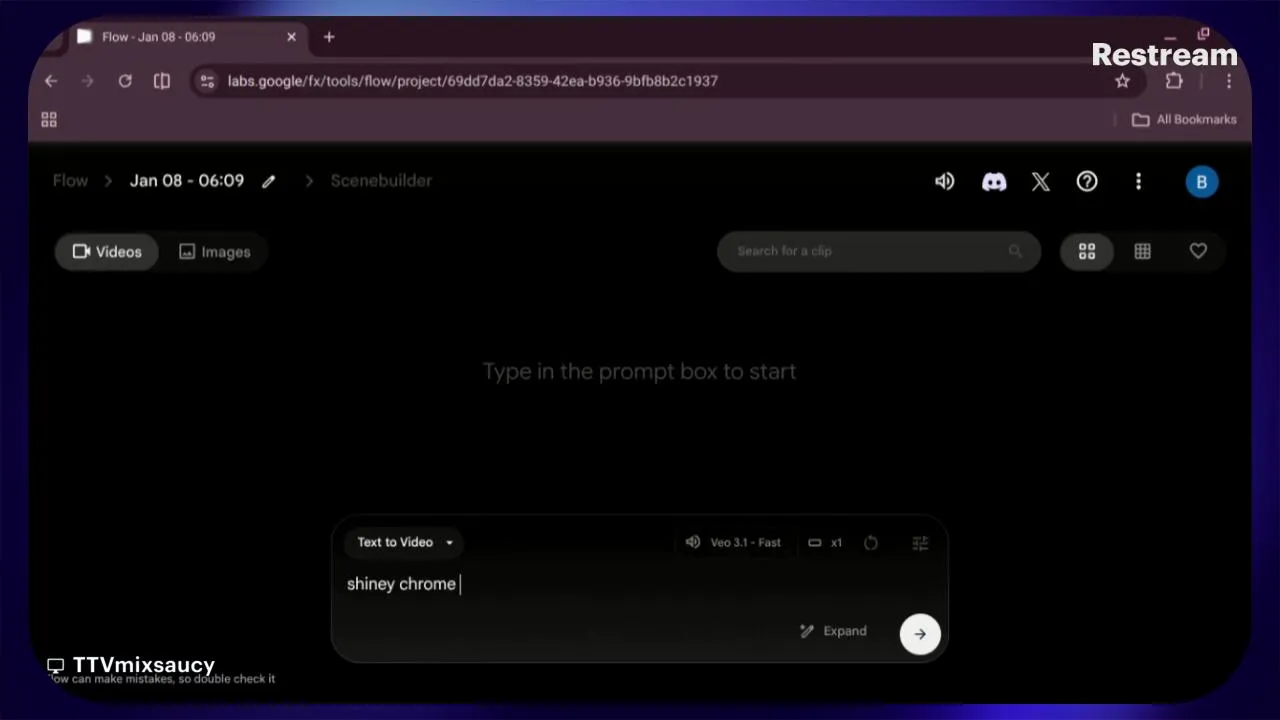Submit the prompt with the arrow button
Image resolution: width=1280 pixels, height=720 pixels.
coord(920,634)
